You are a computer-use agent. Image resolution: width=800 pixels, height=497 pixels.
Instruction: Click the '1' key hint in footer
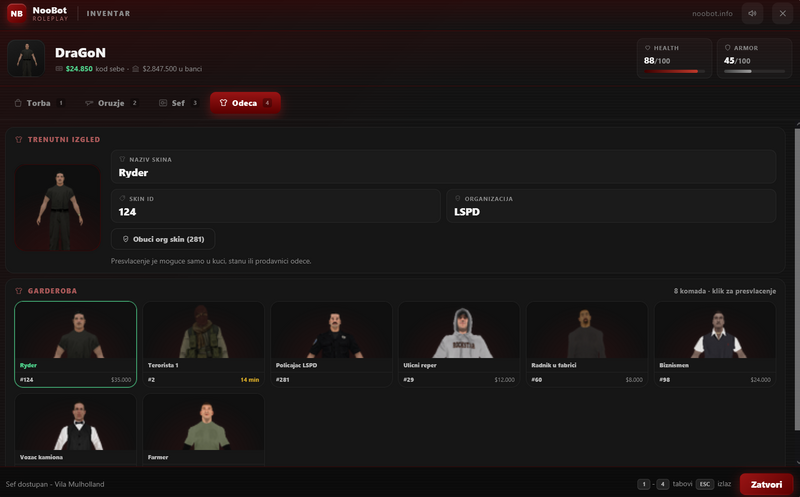tap(644, 484)
